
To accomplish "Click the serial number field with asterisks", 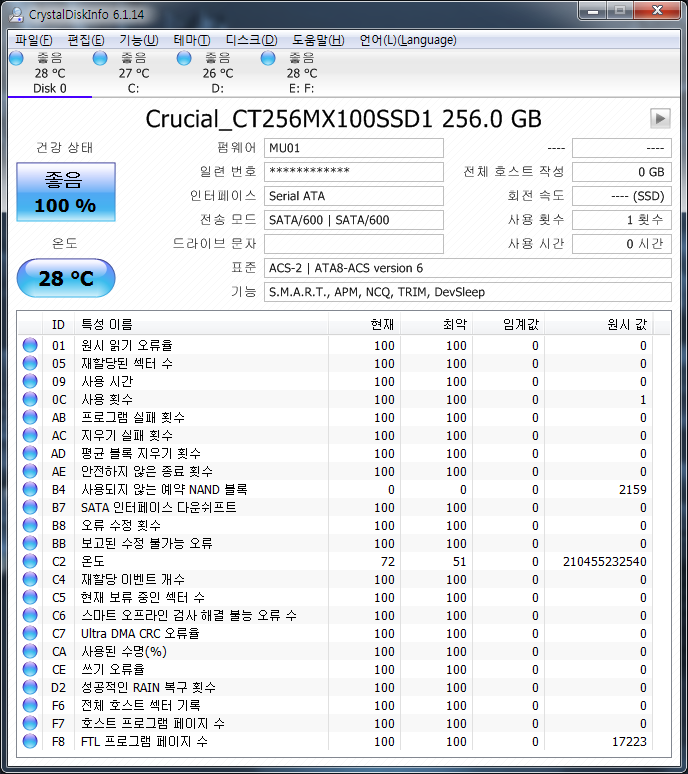I will tap(353, 172).
